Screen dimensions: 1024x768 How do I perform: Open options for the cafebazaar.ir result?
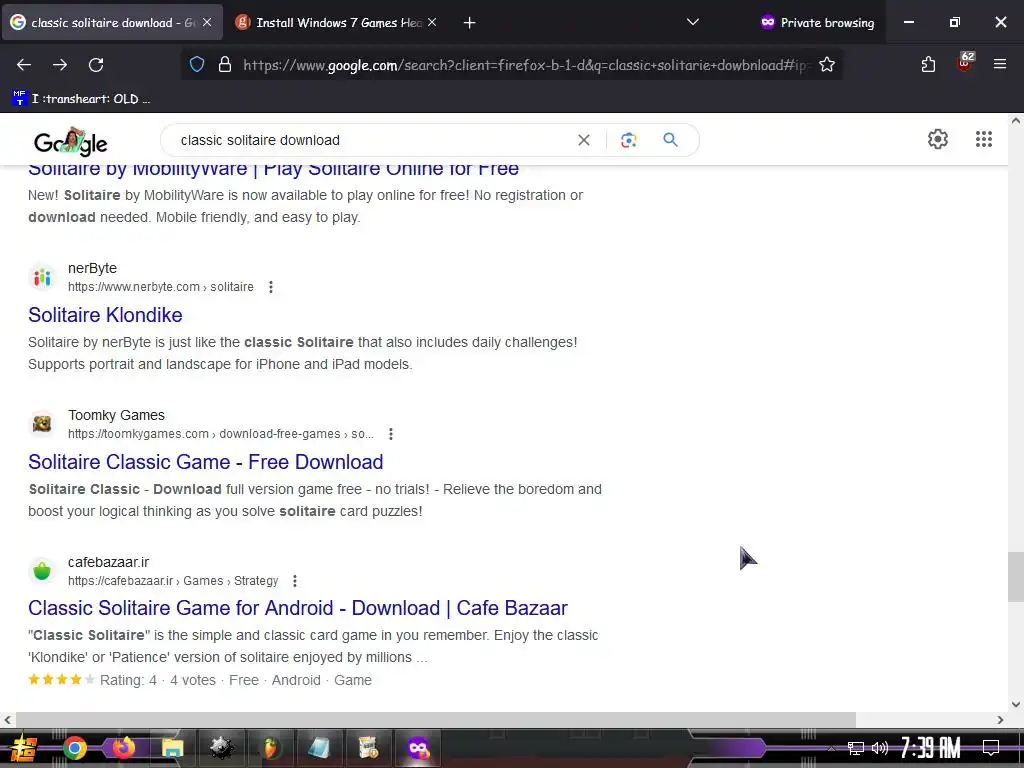pyautogui.click(x=295, y=581)
